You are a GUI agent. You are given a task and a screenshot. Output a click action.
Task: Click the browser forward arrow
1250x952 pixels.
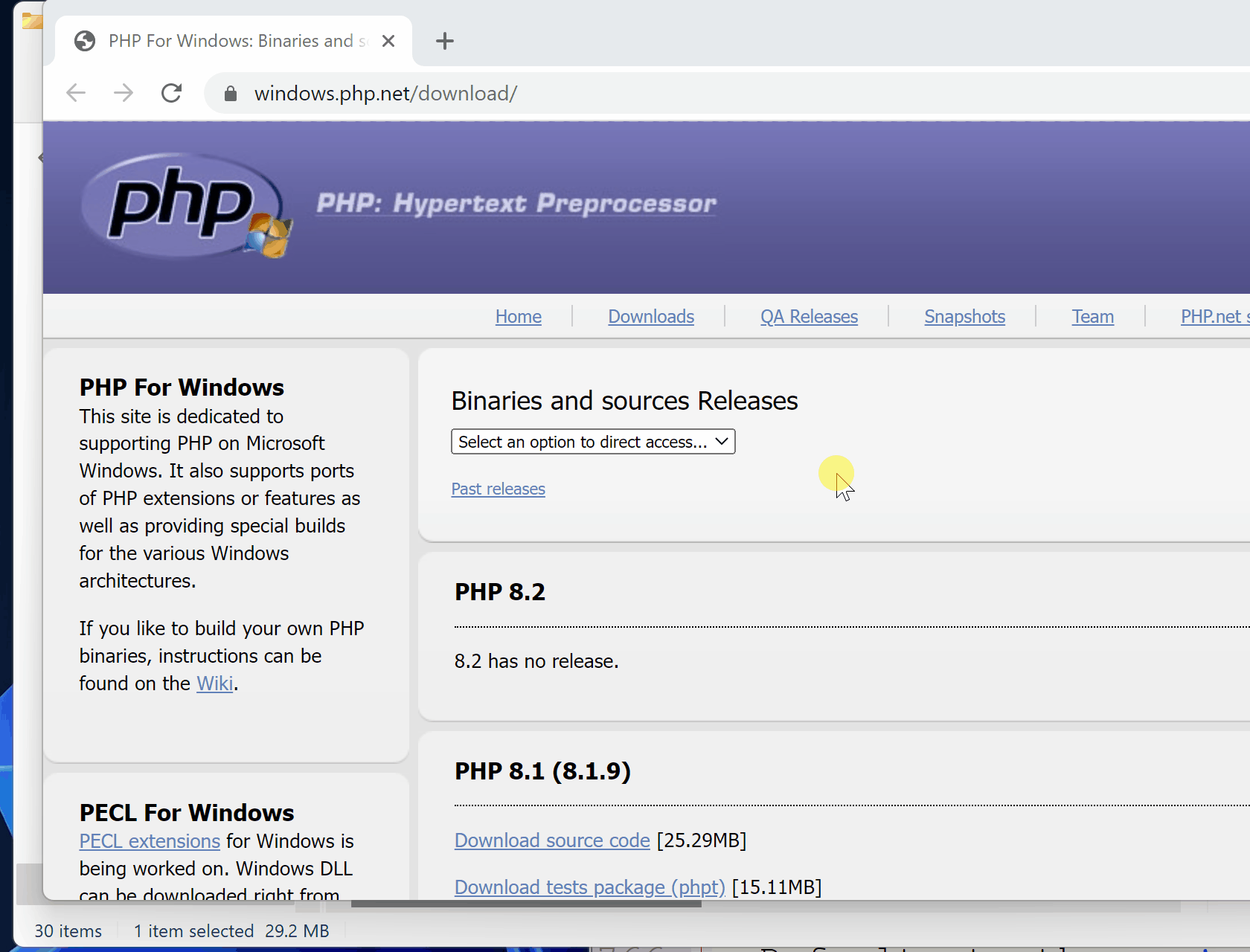pos(124,93)
